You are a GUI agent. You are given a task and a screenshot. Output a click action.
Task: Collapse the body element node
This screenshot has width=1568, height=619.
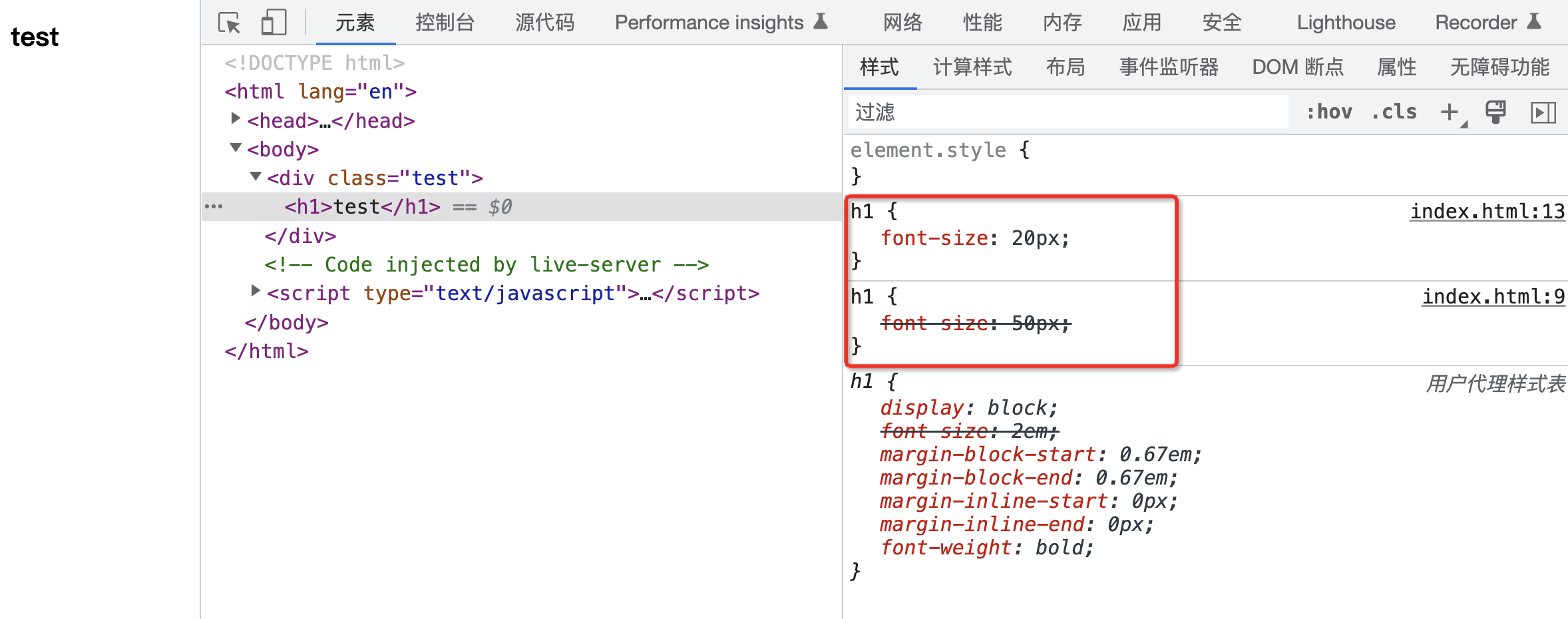pyautogui.click(x=236, y=148)
